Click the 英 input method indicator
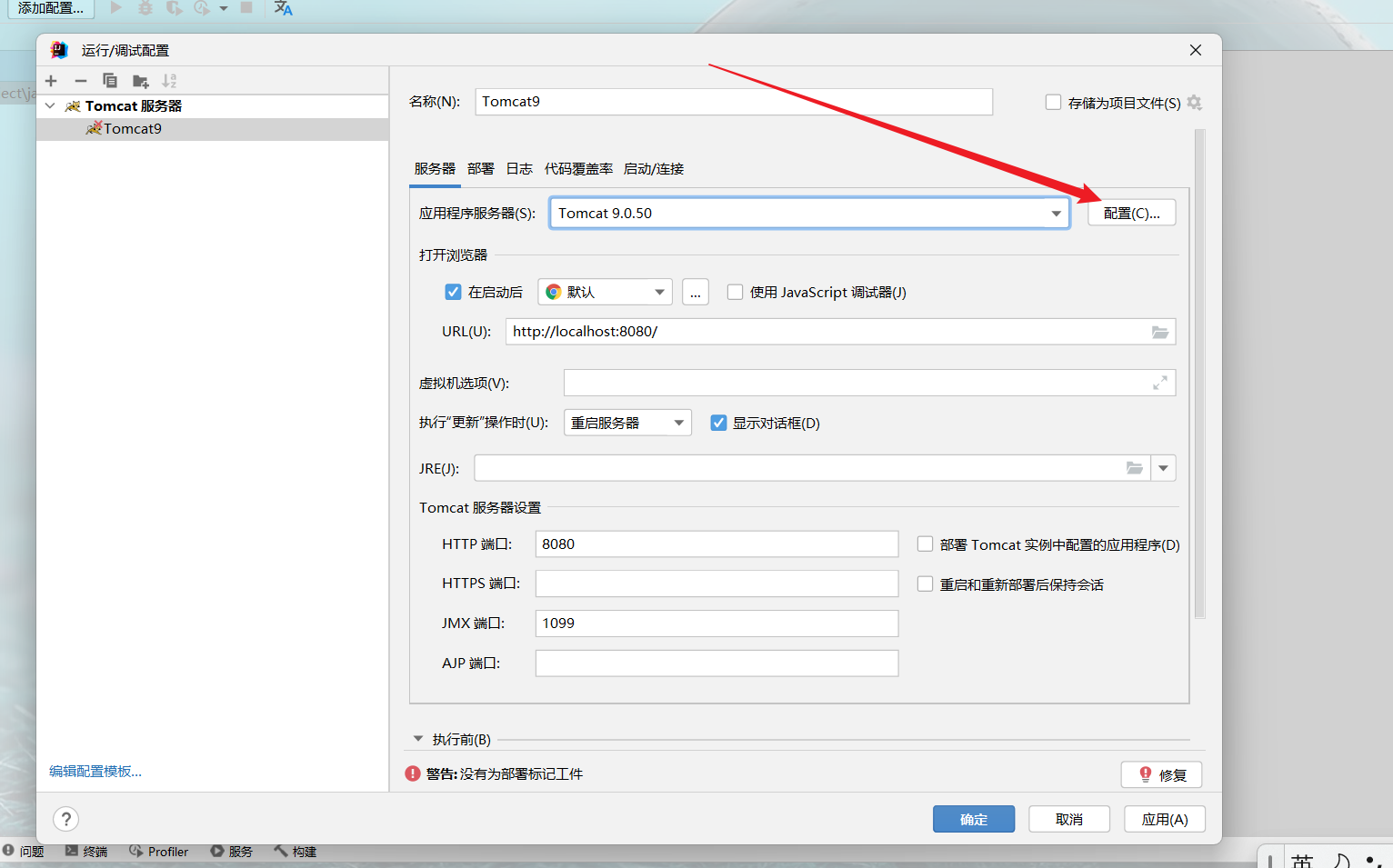Image resolution: width=1393 pixels, height=868 pixels. pyautogui.click(x=1302, y=861)
